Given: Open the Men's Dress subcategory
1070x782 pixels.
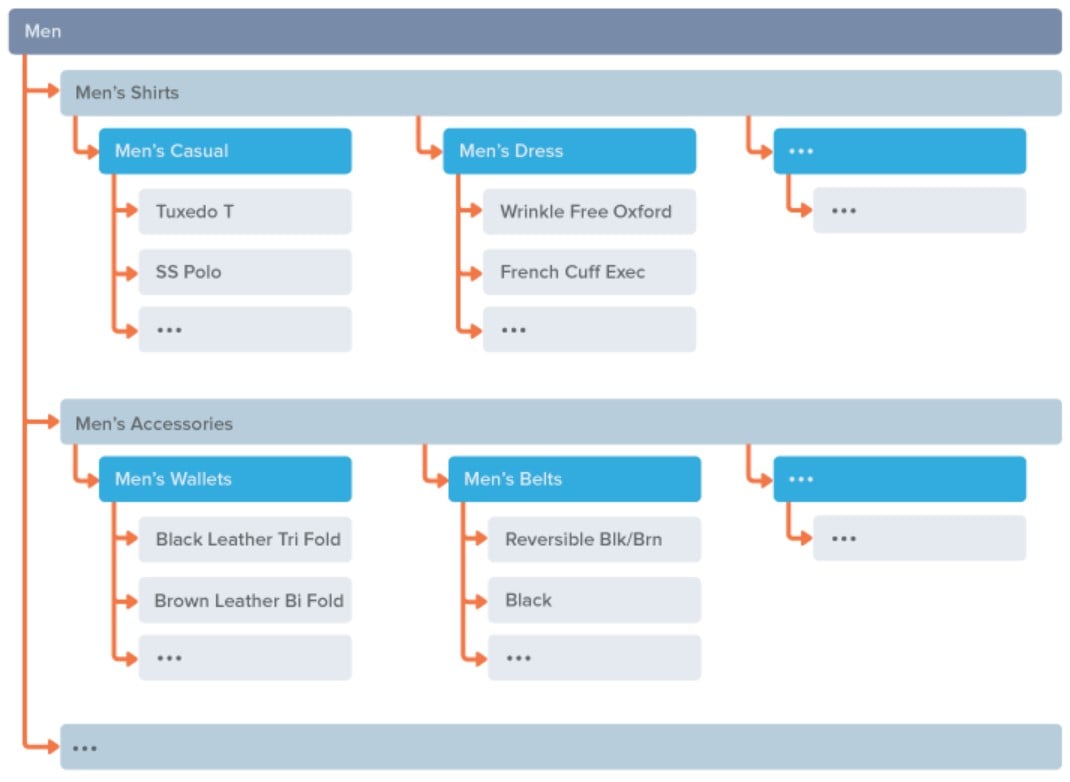Looking at the screenshot, I should (570, 151).
